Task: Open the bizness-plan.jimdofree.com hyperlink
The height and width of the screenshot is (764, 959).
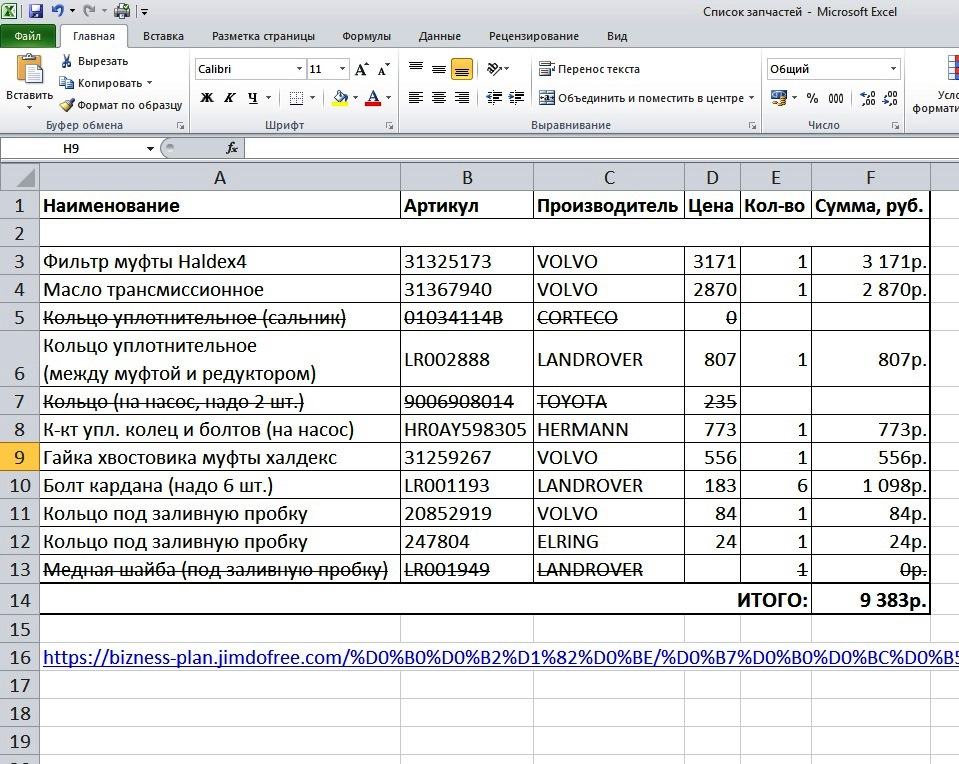Action: pos(500,657)
